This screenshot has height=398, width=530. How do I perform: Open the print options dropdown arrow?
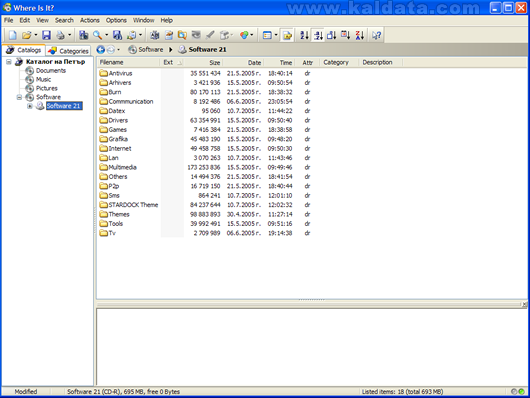69,35
